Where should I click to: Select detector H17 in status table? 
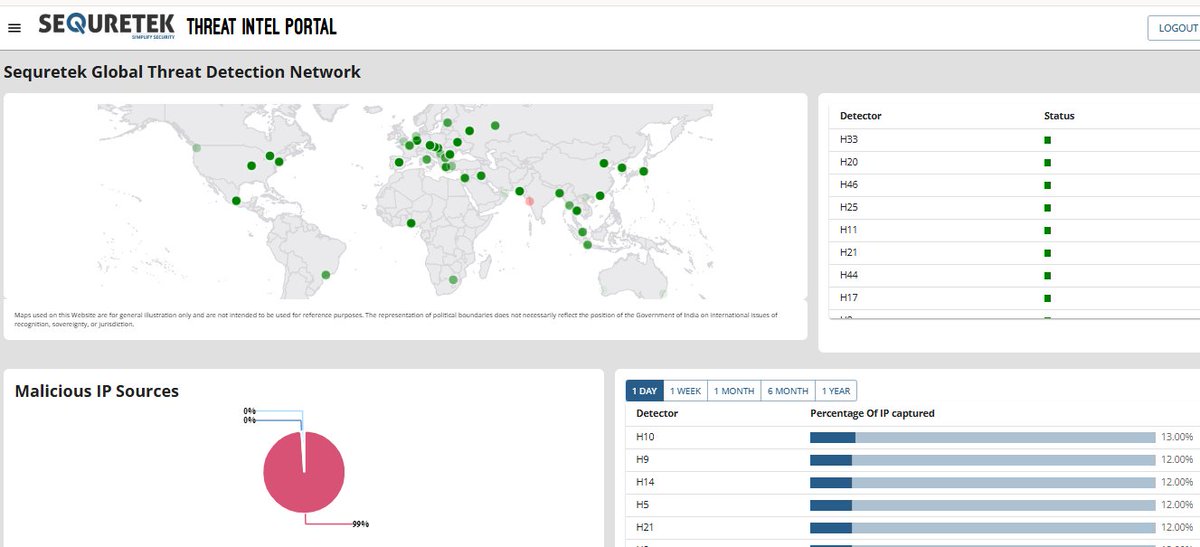coord(849,298)
